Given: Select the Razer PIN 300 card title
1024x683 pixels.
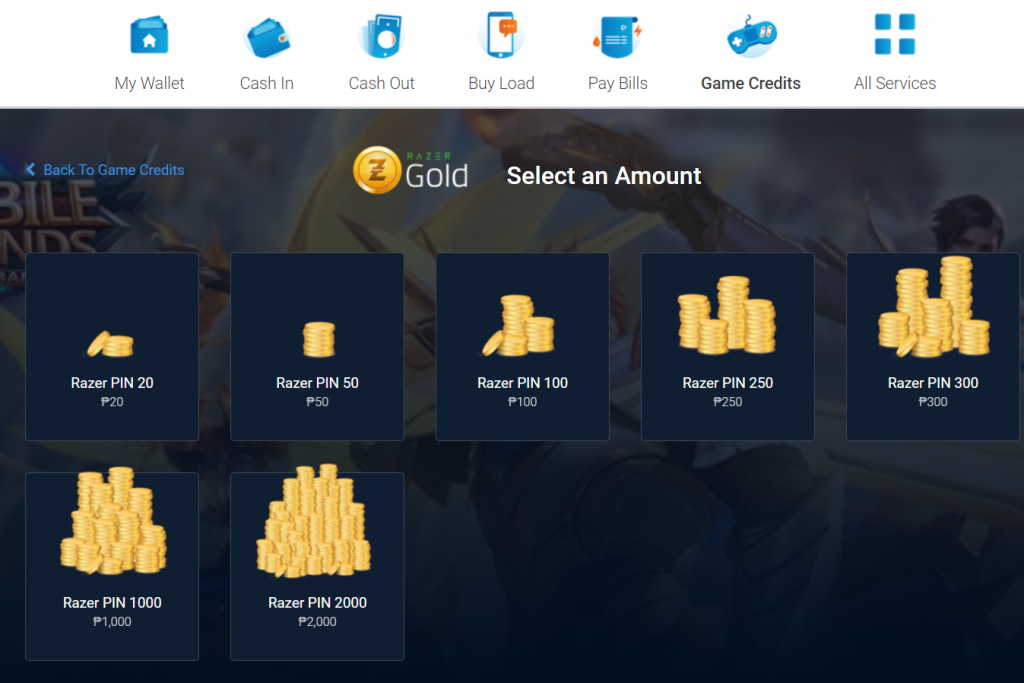Looking at the screenshot, I should [x=933, y=383].
